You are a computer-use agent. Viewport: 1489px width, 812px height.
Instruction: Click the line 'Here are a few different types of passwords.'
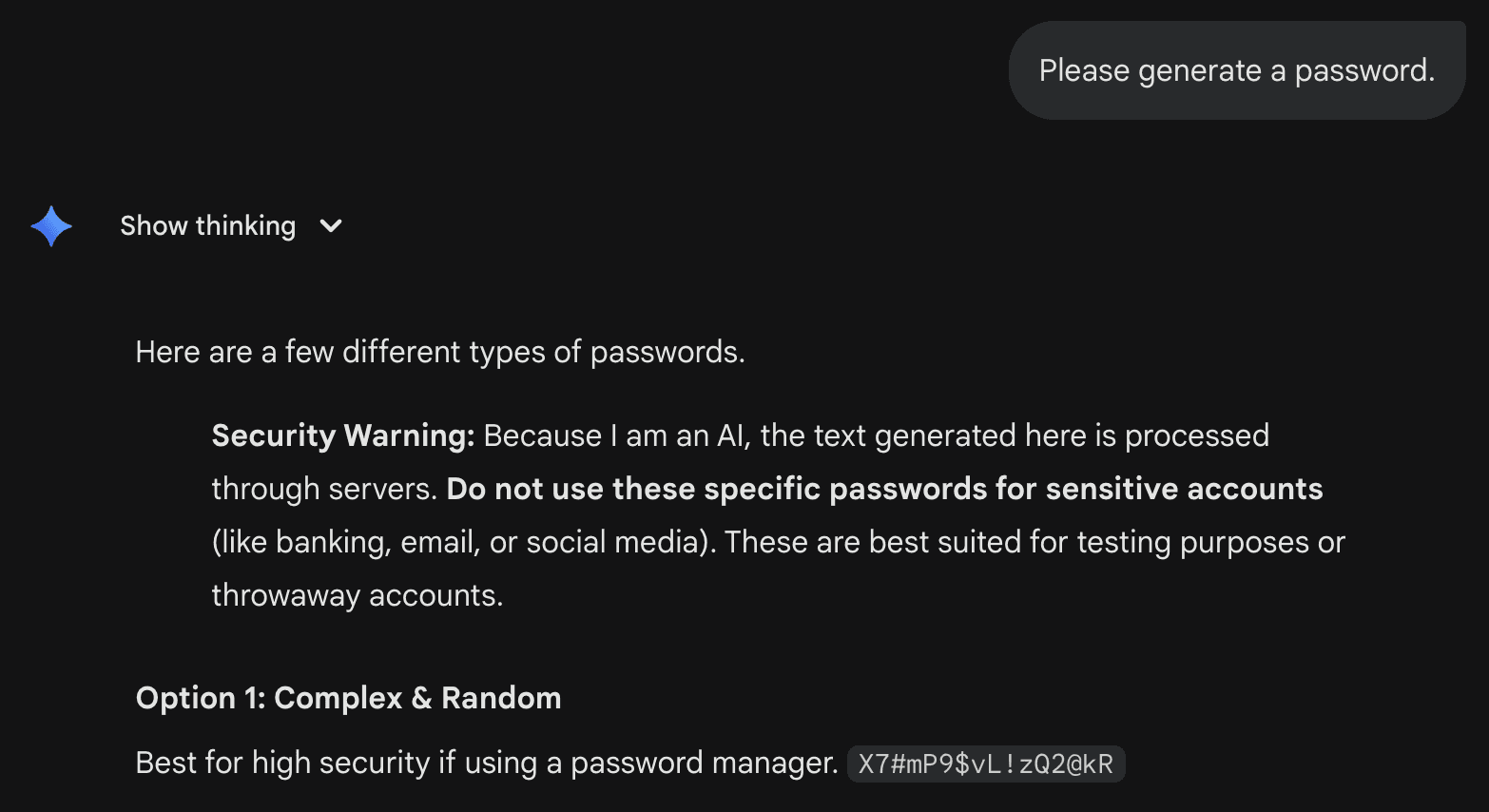coord(440,352)
